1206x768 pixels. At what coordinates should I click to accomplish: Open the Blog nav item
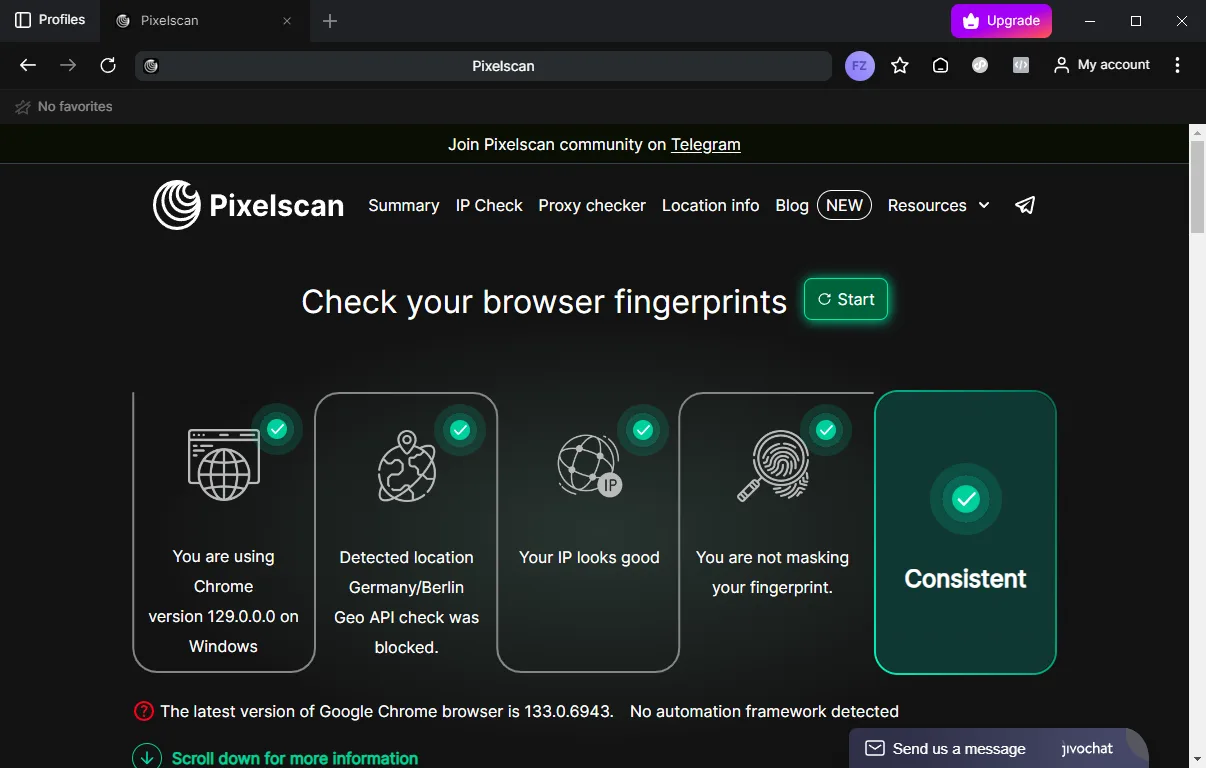[792, 205]
